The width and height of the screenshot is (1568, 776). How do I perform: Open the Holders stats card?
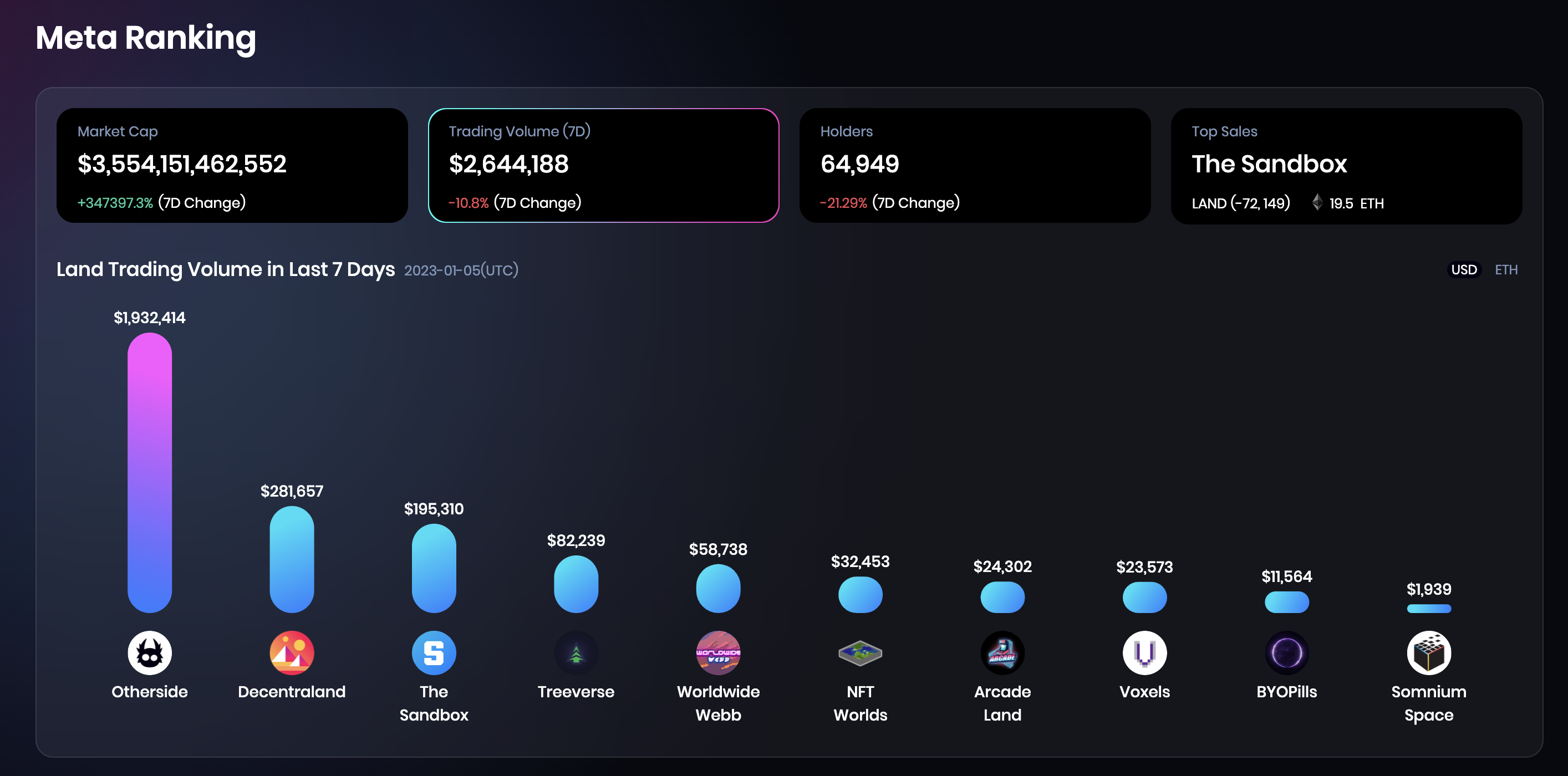[975, 166]
